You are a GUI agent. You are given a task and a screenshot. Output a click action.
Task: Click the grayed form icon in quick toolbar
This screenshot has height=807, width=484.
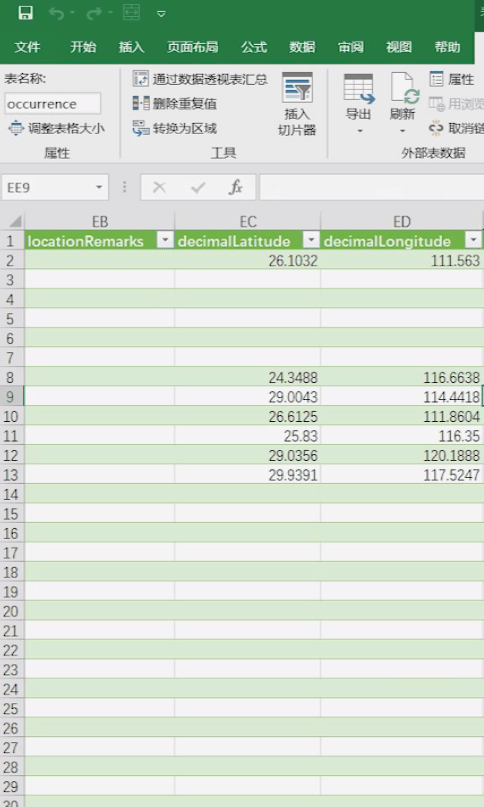click(x=131, y=12)
